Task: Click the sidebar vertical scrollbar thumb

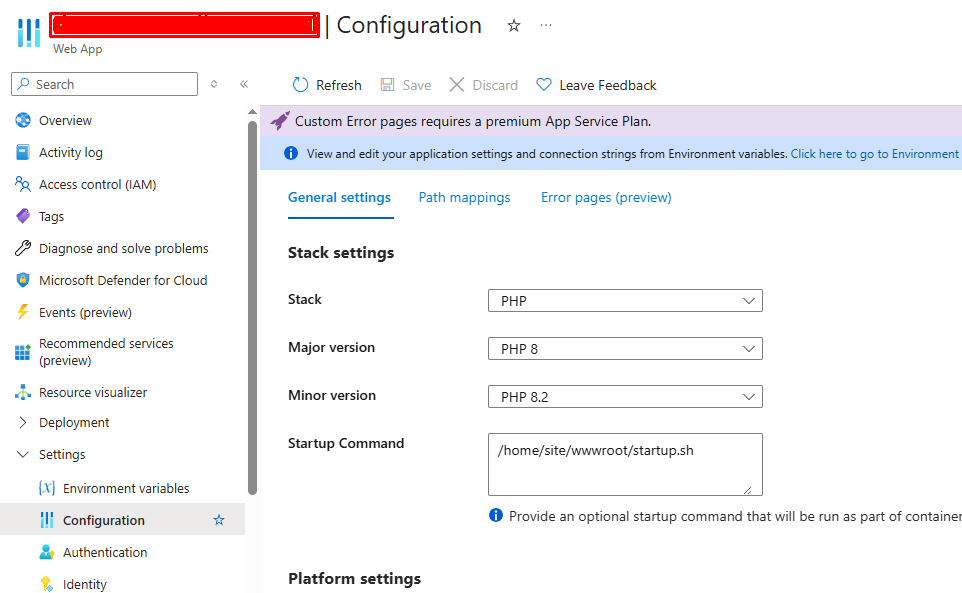Action: click(x=252, y=307)
